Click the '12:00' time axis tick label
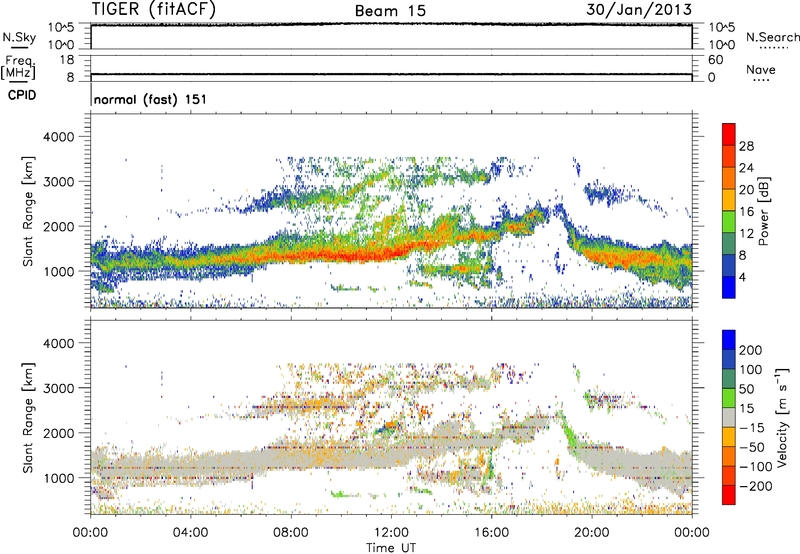800x554 pixels. tap(391, 533)
